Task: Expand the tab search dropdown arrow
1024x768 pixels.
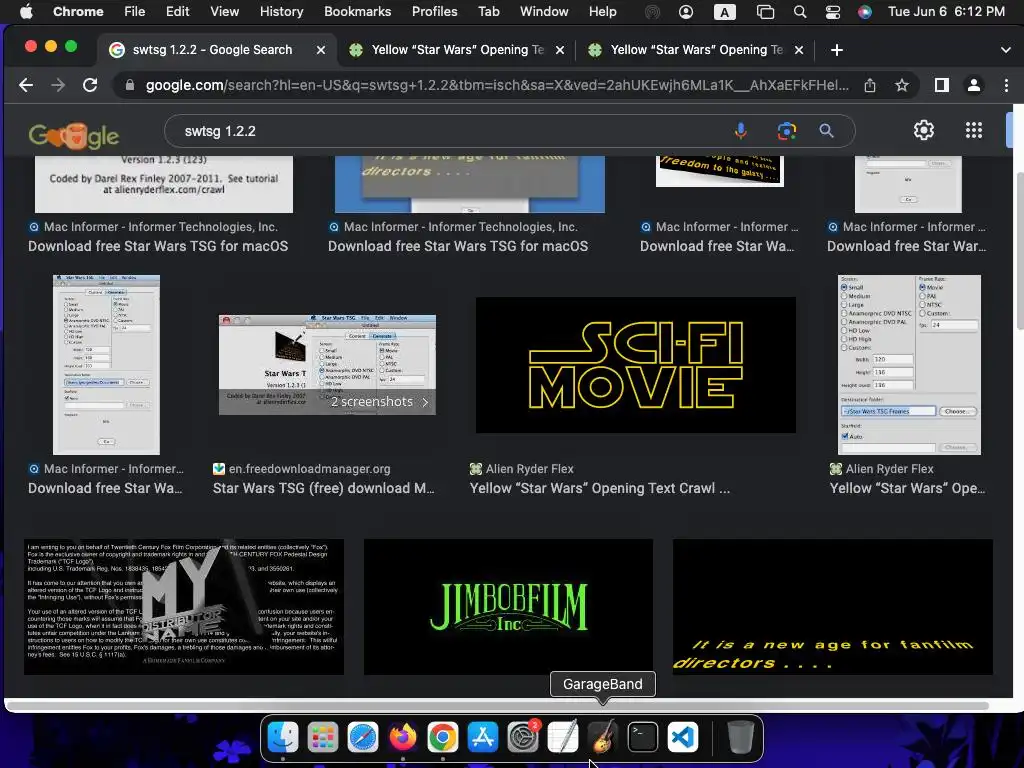Action: tap(1006, 50)
